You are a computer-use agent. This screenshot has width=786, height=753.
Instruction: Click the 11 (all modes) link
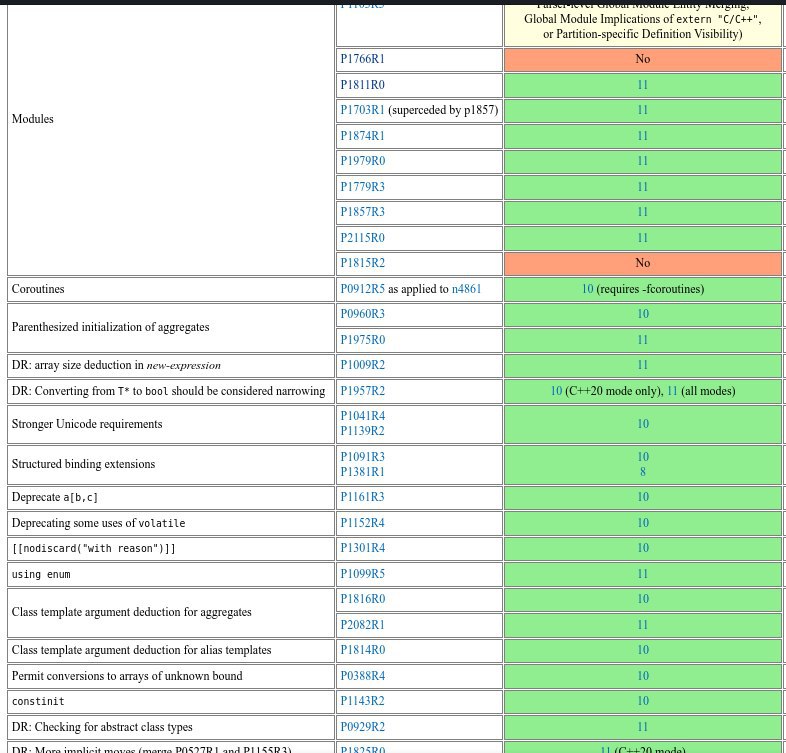672,391
